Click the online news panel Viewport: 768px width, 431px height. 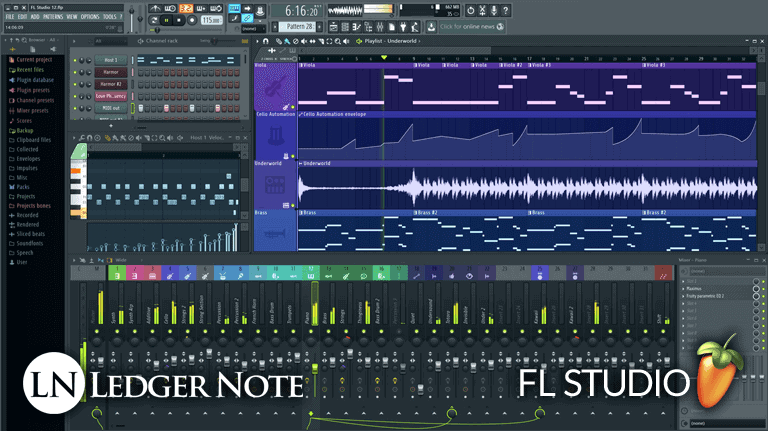471,26
